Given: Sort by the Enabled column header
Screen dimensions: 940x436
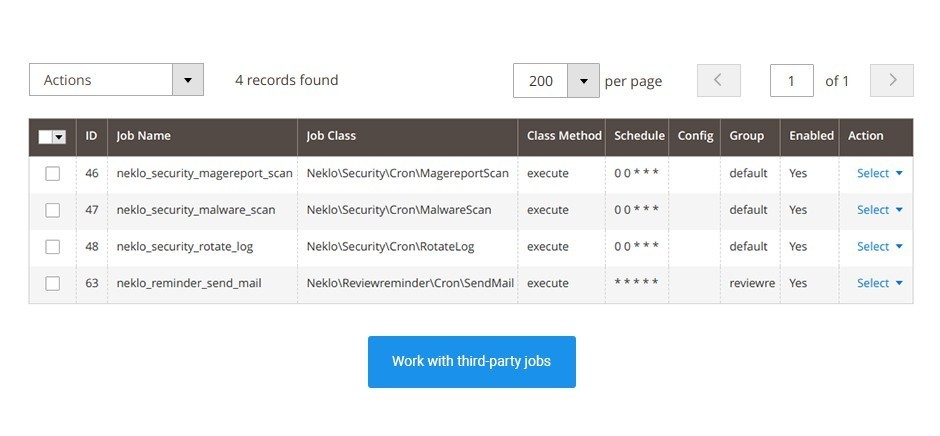Looking at the screenshot, I should click(810, 137).
